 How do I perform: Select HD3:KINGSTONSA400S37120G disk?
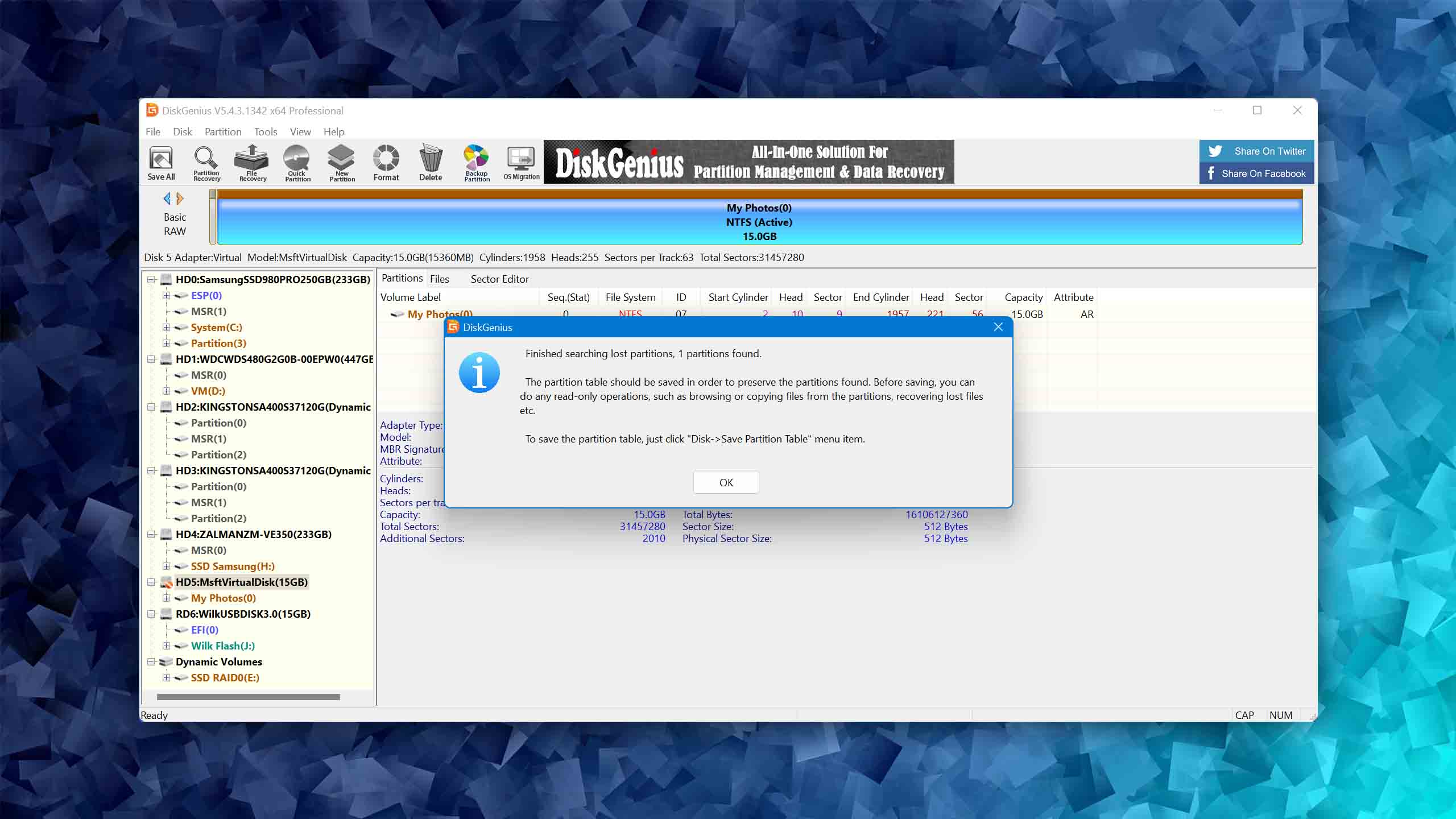273,470
